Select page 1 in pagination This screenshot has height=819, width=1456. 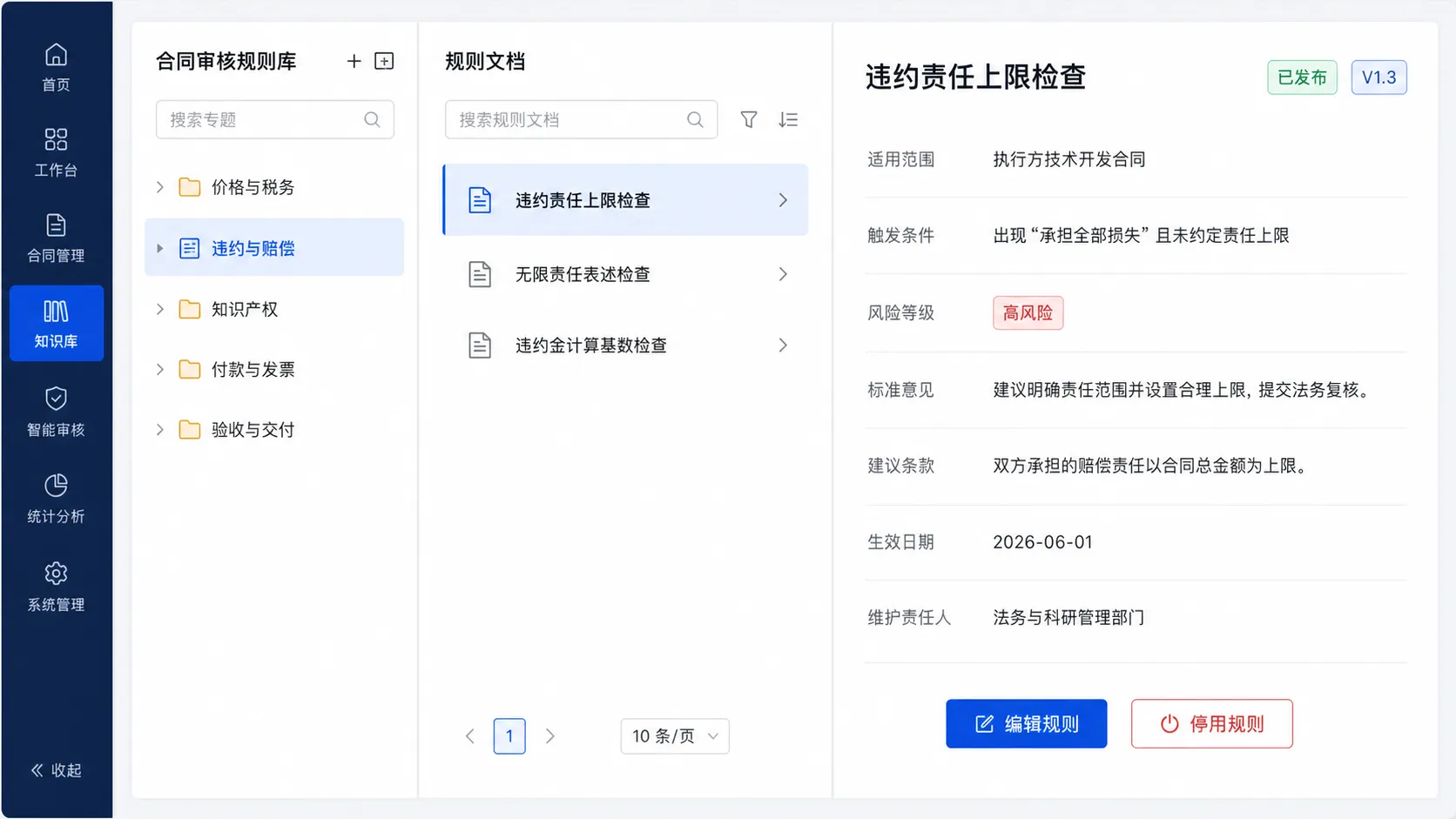[509, 736]
